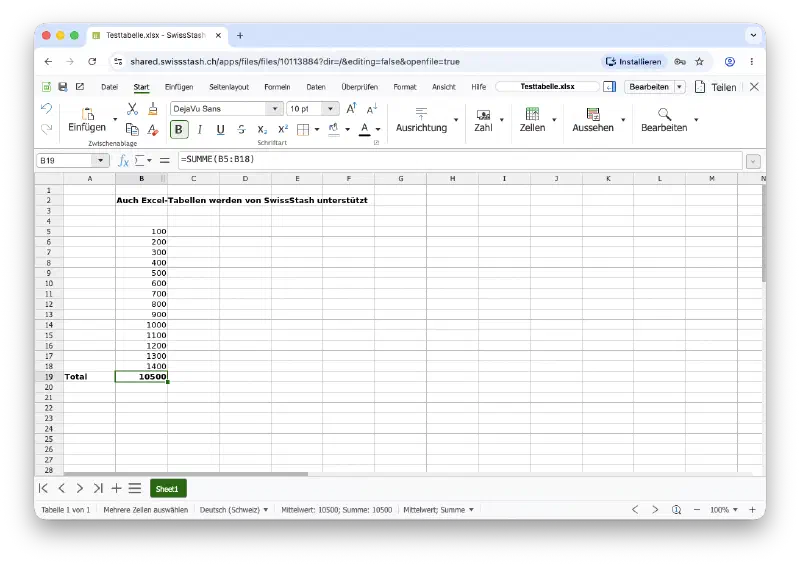This screenshot has height=565, width=800.
Task: Switch to the Daten tab
Action: coord(316,87)
